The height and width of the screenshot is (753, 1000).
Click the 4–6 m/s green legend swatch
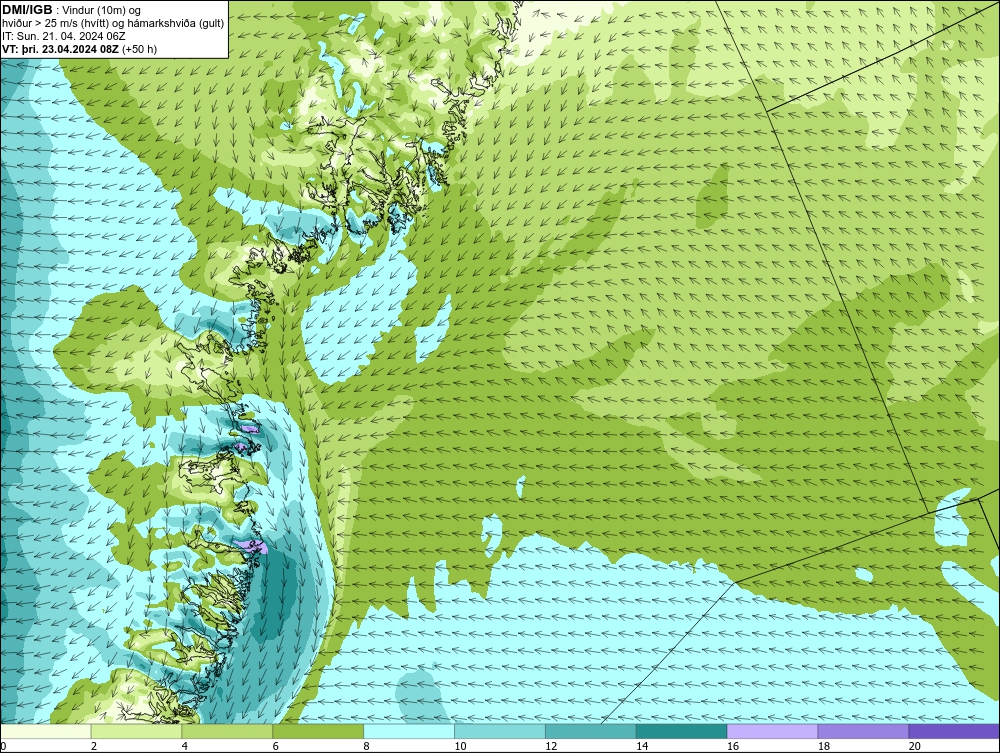coord(227,731)
